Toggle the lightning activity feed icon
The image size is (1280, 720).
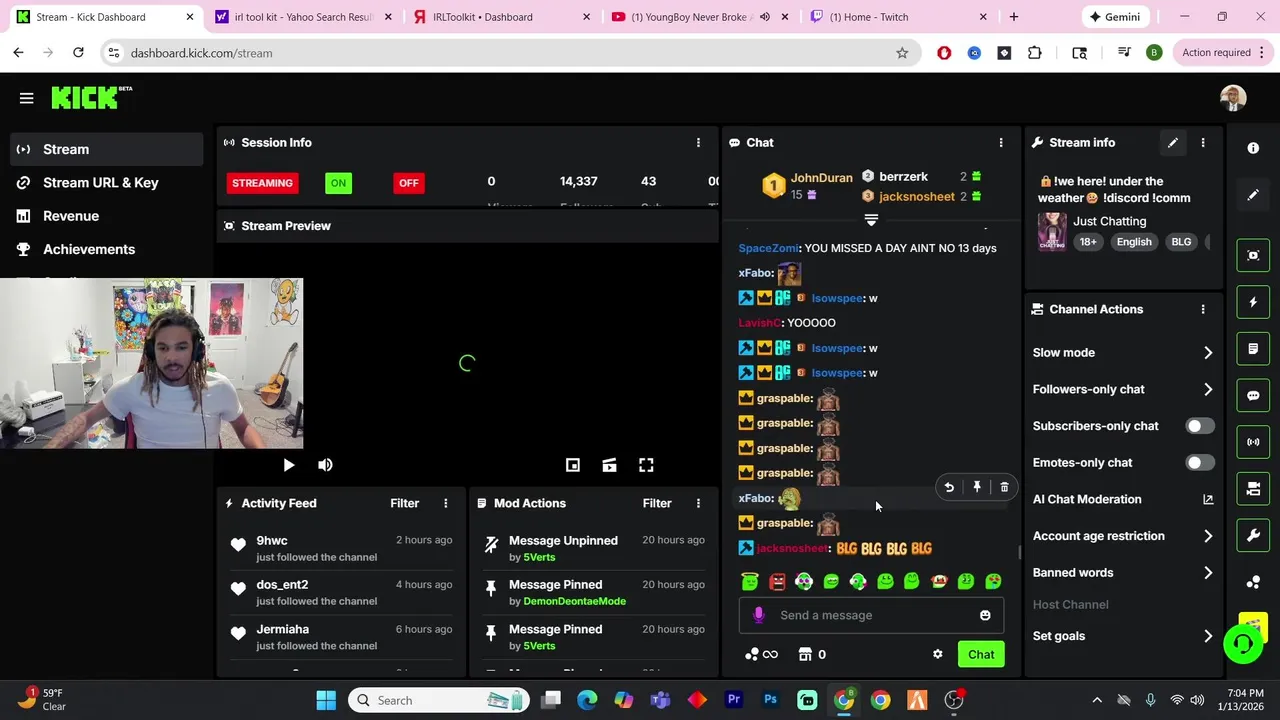[1253, 302]
